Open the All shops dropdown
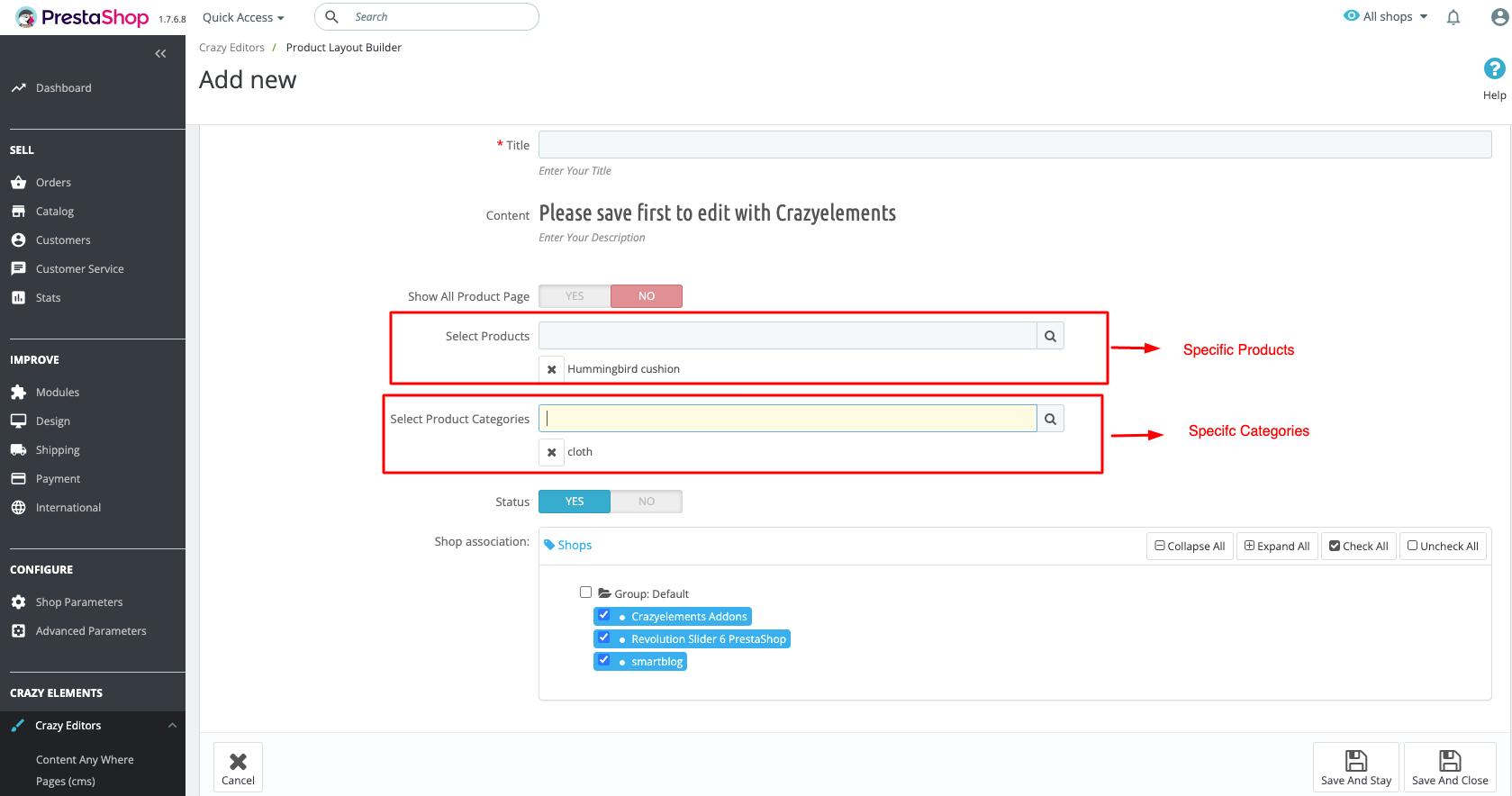 [1386, 16]
